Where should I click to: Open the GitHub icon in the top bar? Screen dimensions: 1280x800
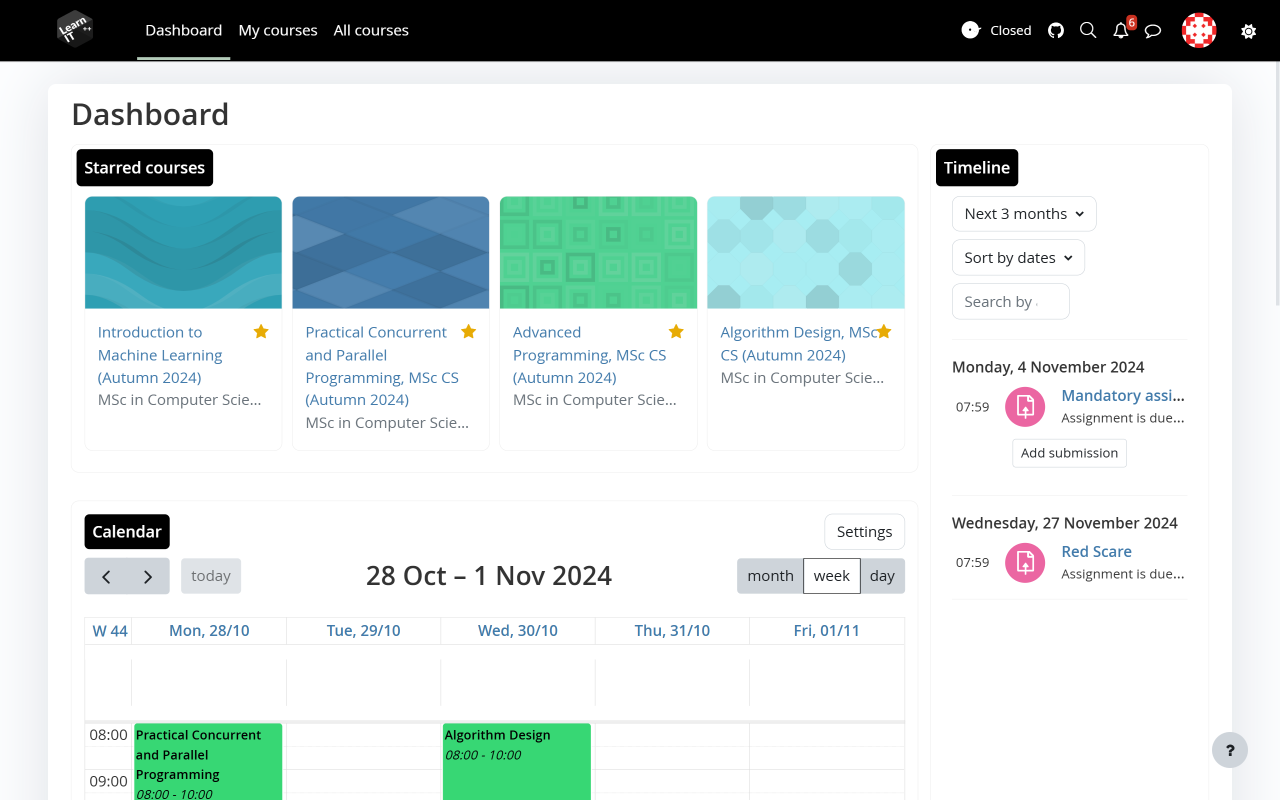(1056, 30)
